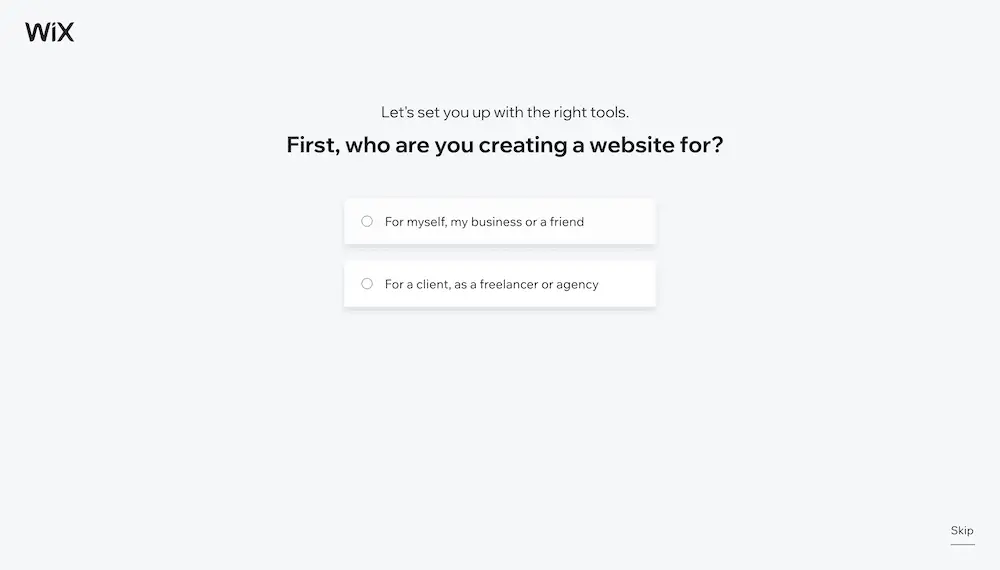1000x570 pixels.
Task: Choose "For a client, as a freelancer or agency" label
Action: (491, 284)
